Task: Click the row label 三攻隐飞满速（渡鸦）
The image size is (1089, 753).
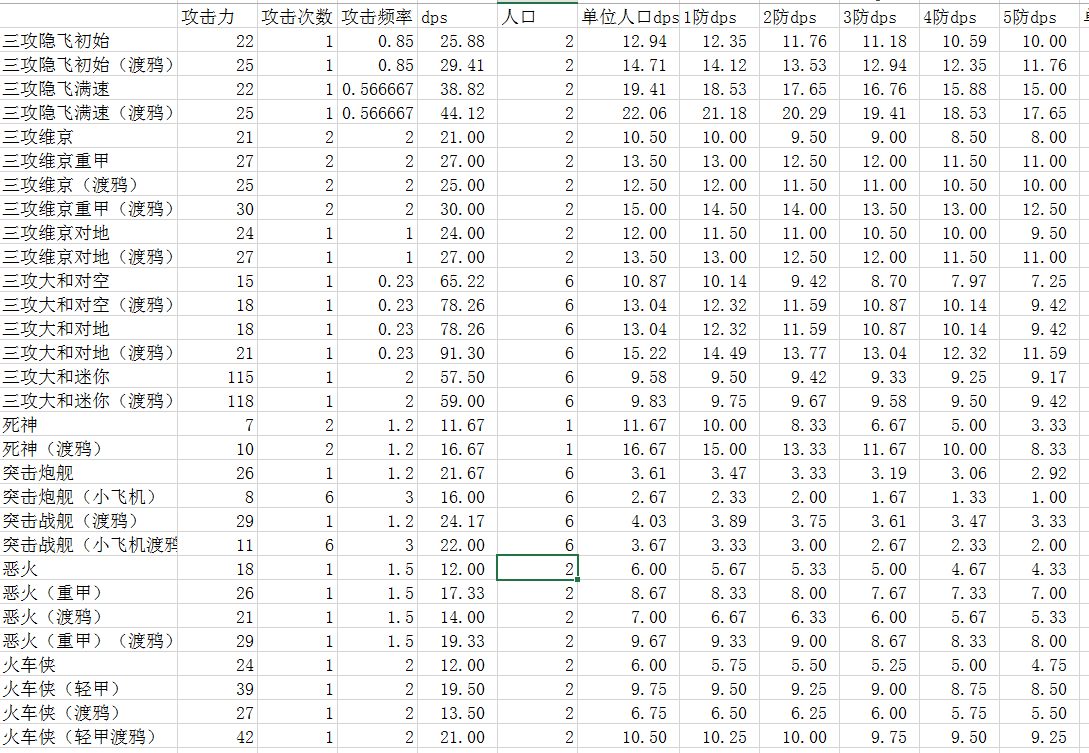Action: [x=88, y=113]
